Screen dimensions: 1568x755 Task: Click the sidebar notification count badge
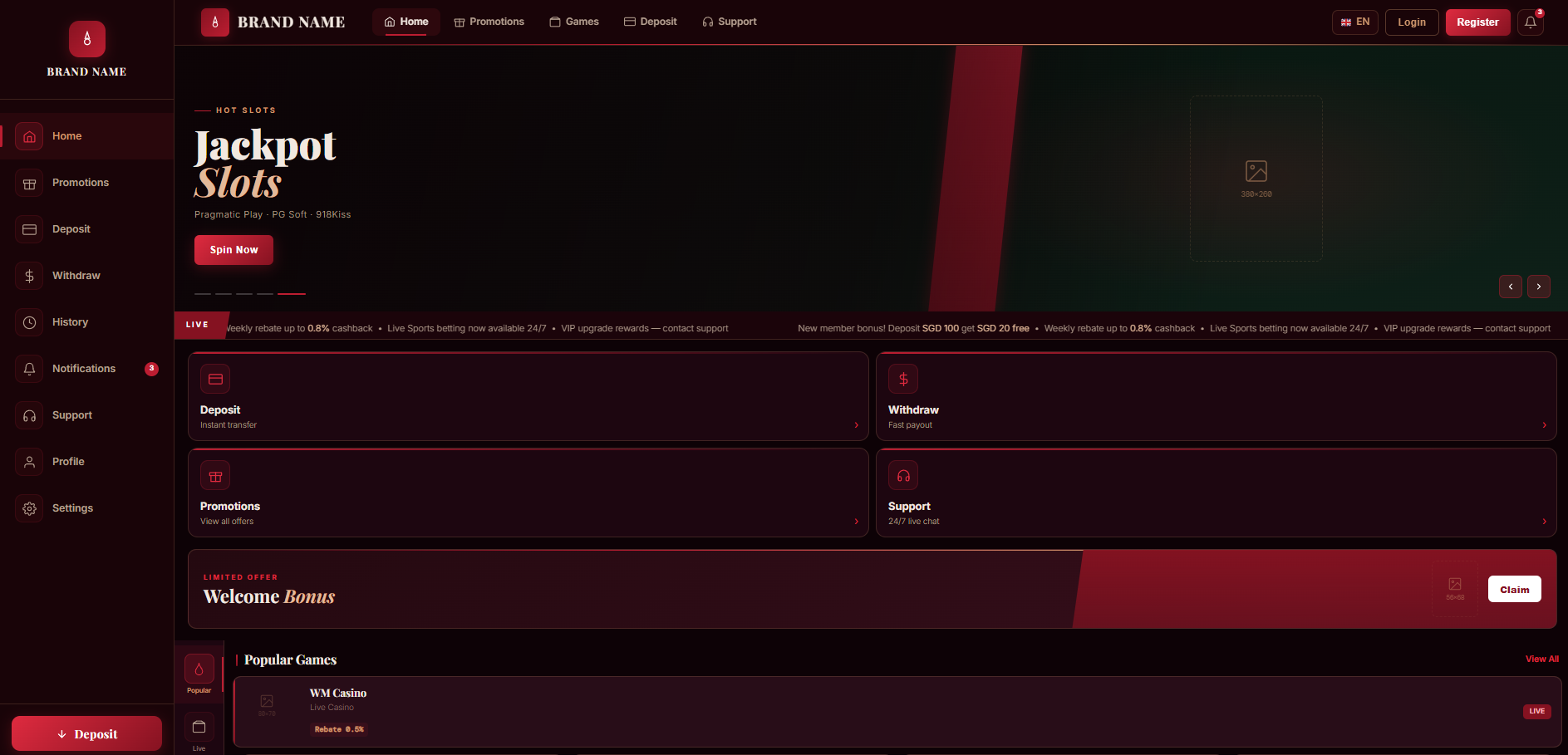click(151, 369)
